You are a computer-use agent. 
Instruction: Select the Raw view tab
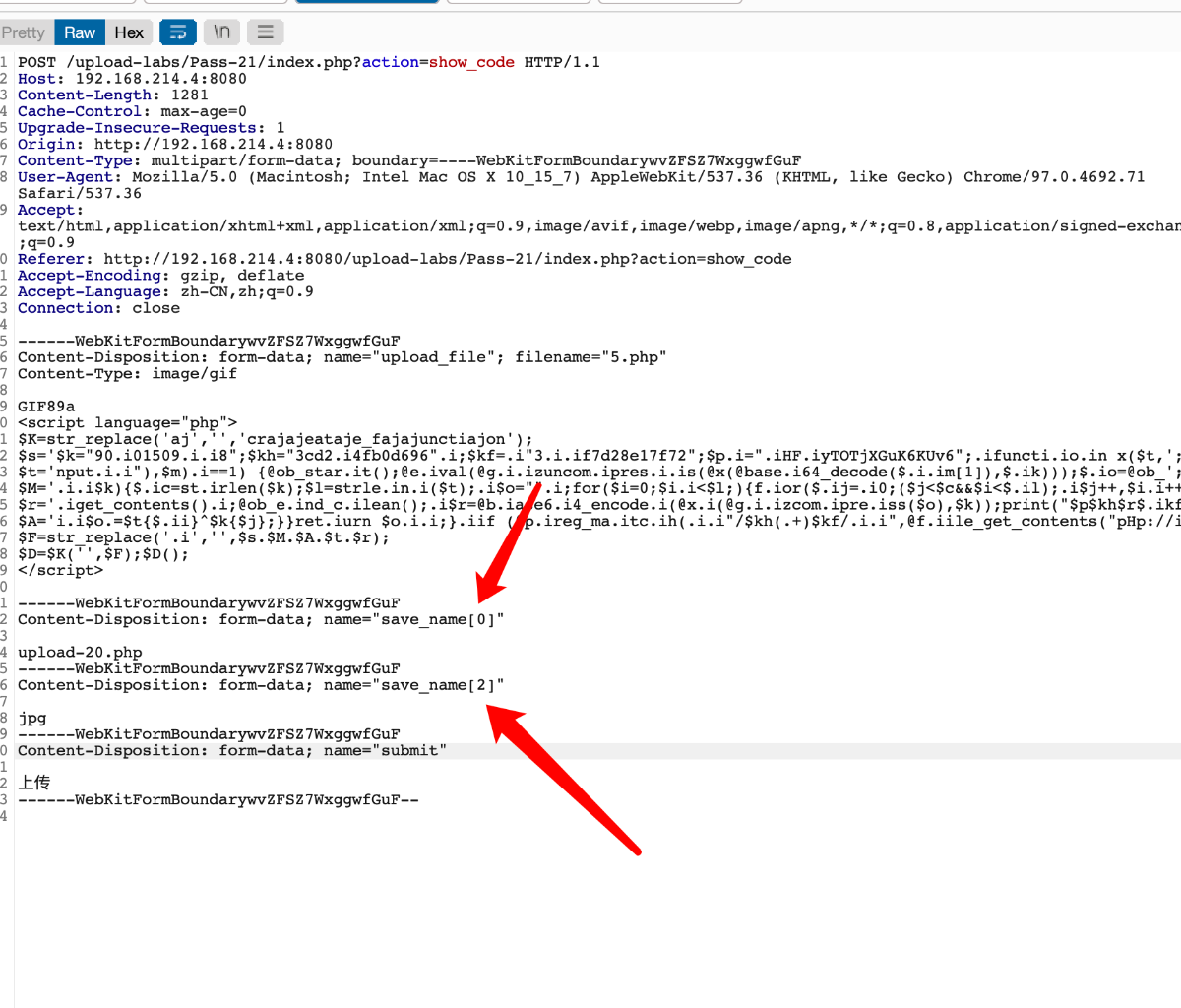coord(80,32)
